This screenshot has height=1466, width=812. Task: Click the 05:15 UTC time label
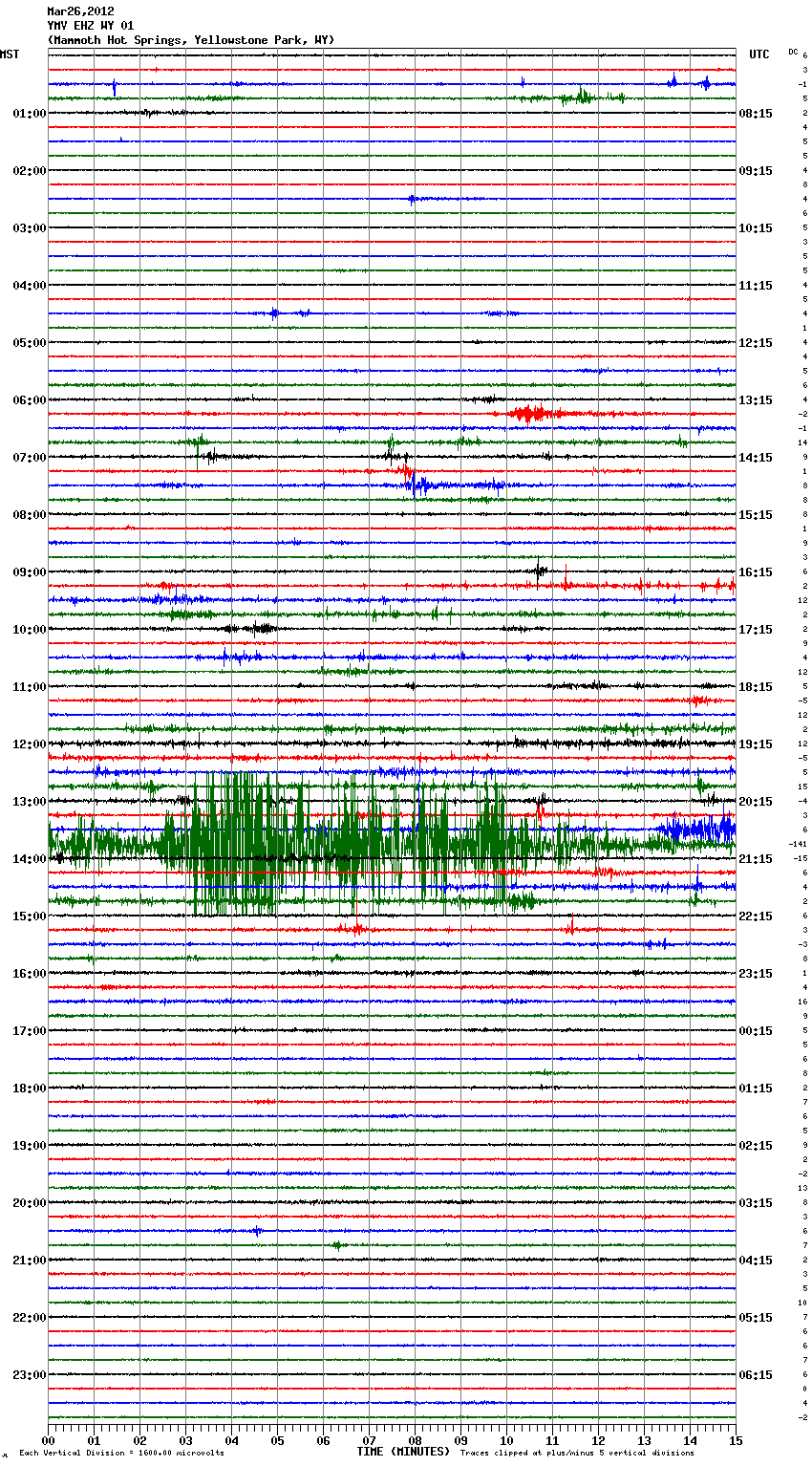tap(756, 1318)
